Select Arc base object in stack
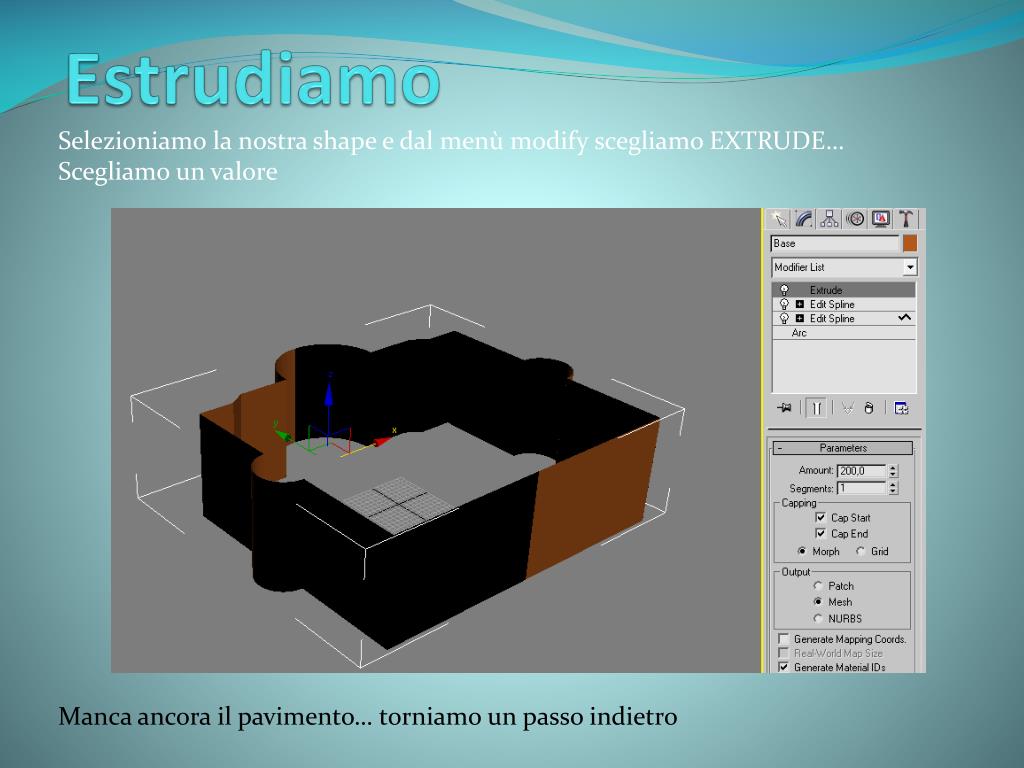1024x768 pixels. [844, 333]
